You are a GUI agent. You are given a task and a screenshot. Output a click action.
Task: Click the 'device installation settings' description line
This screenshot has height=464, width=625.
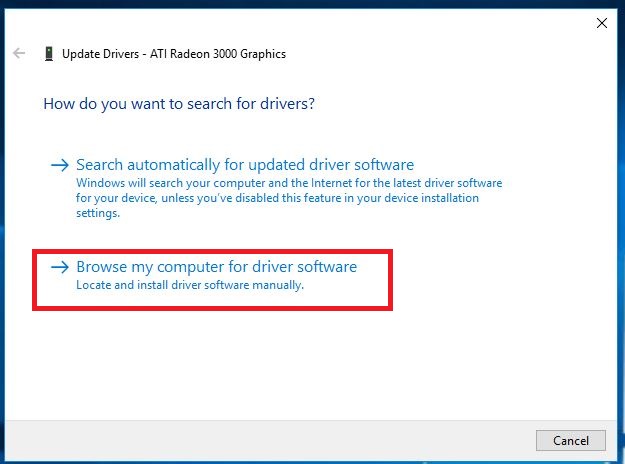98,213
